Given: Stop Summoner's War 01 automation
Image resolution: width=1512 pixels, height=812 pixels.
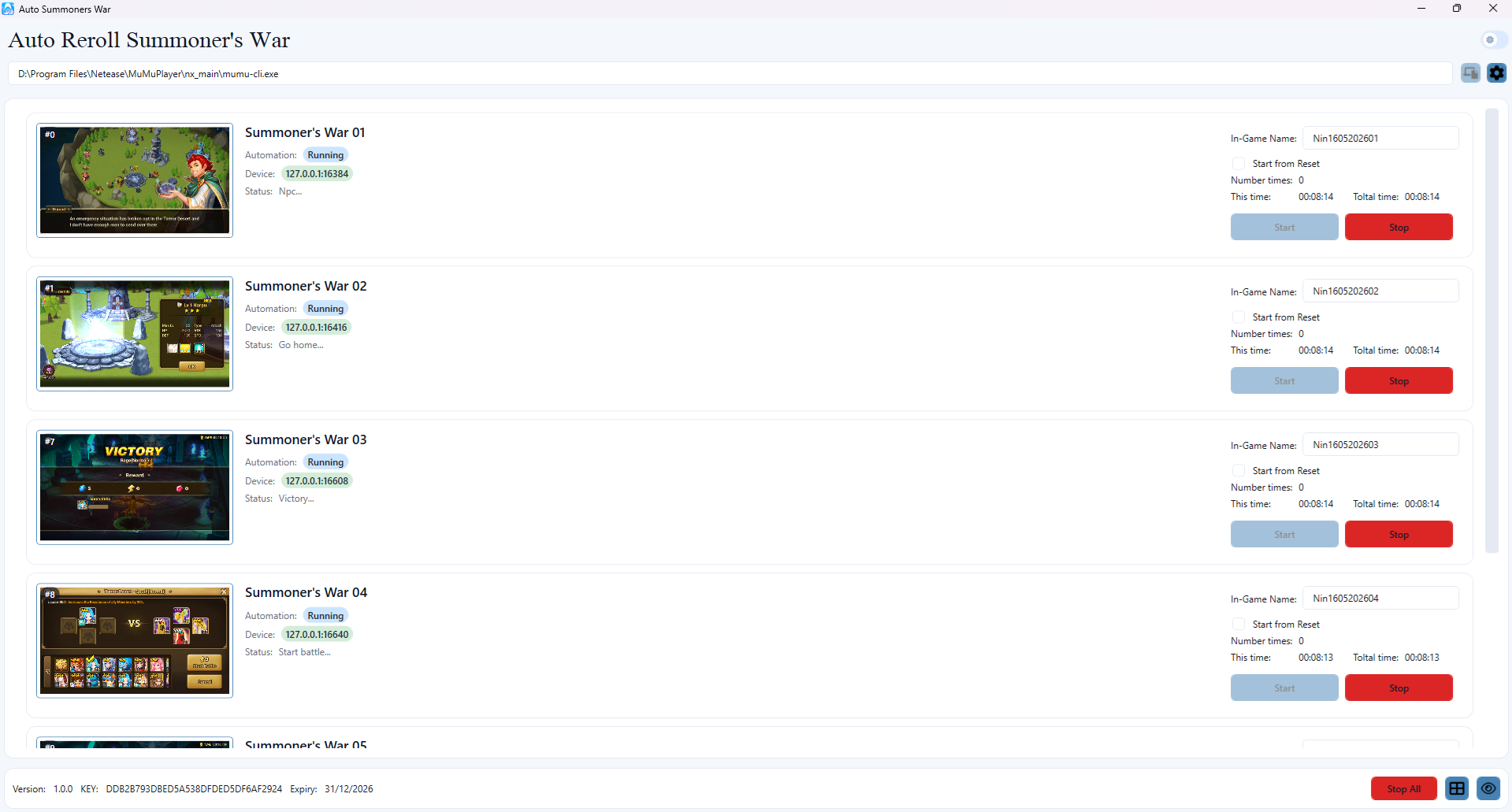Looking at the screenshot, I should click(1399, 228).
